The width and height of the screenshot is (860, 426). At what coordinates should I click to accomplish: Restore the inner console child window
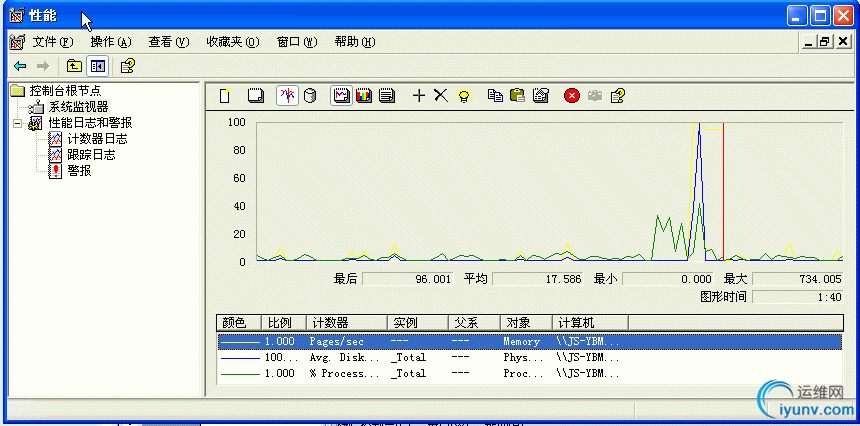(824, 42)
